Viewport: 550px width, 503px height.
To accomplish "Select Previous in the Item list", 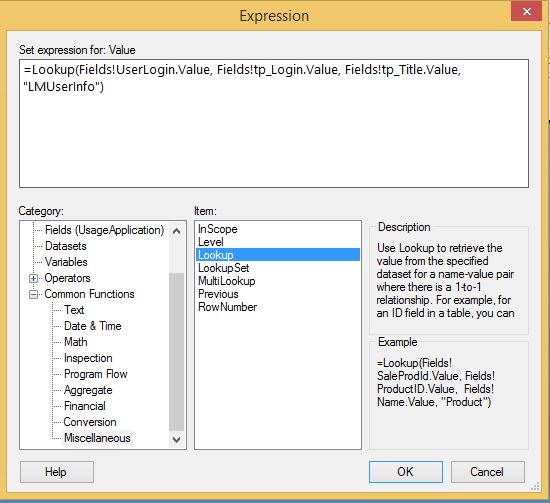I will [x=218, y=294].
